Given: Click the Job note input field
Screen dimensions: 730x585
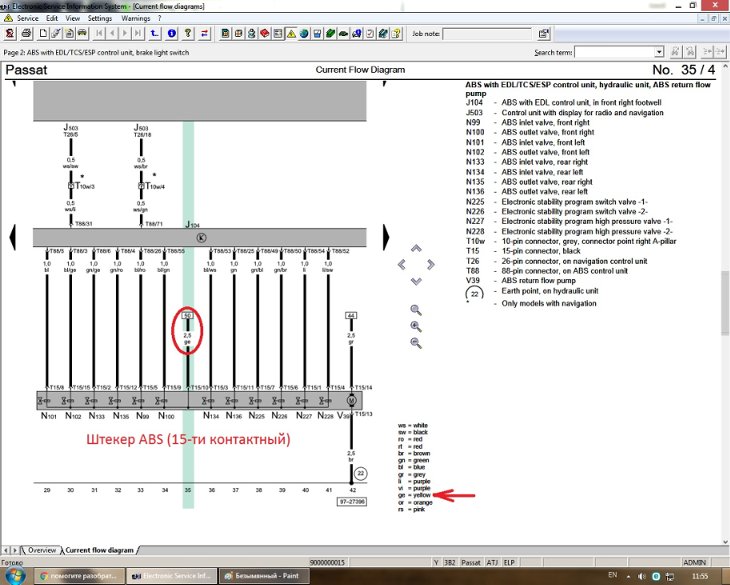Looking at the screenshot, I should tap(487, 34).
